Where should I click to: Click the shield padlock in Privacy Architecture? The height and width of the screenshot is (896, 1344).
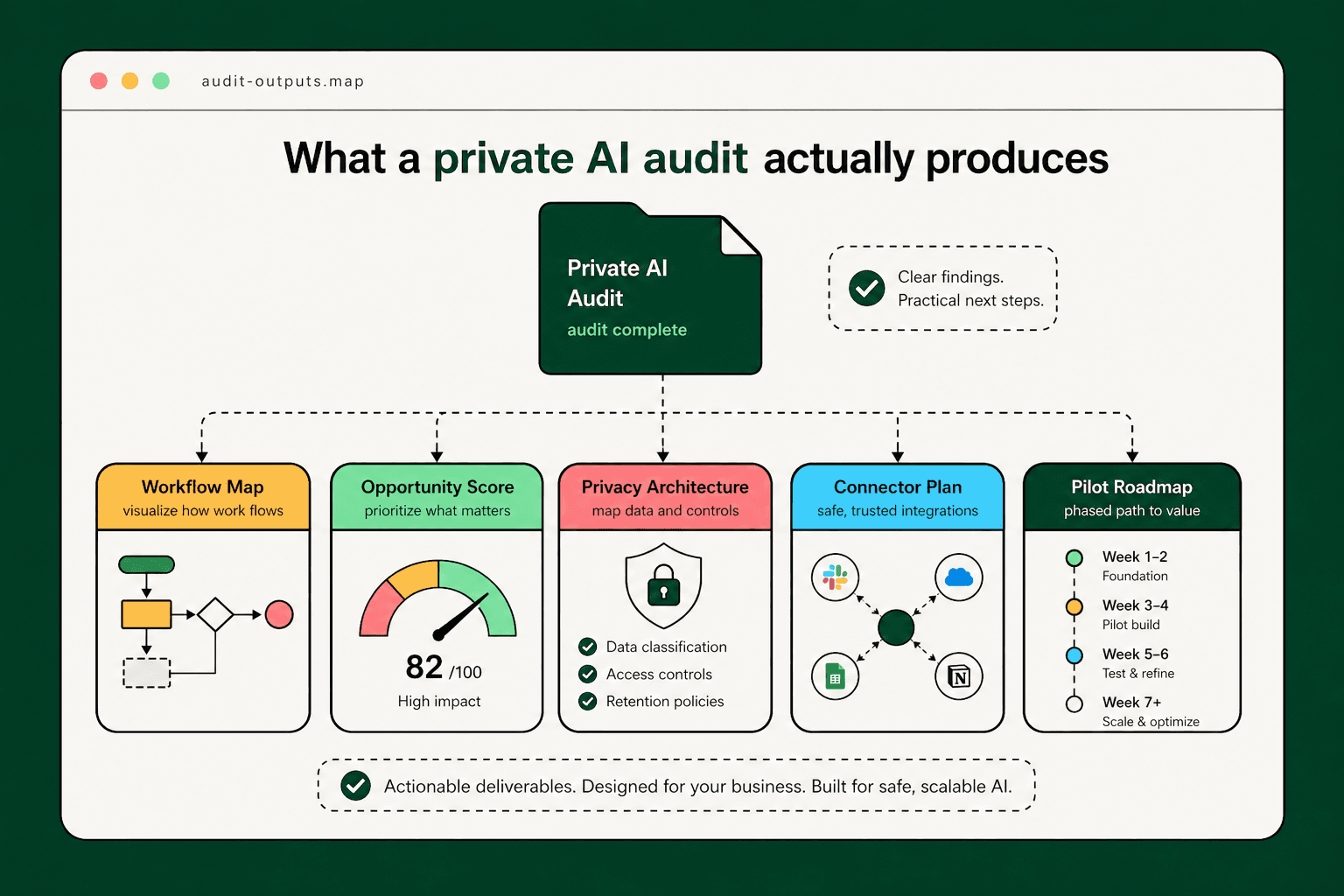(663, 588)
